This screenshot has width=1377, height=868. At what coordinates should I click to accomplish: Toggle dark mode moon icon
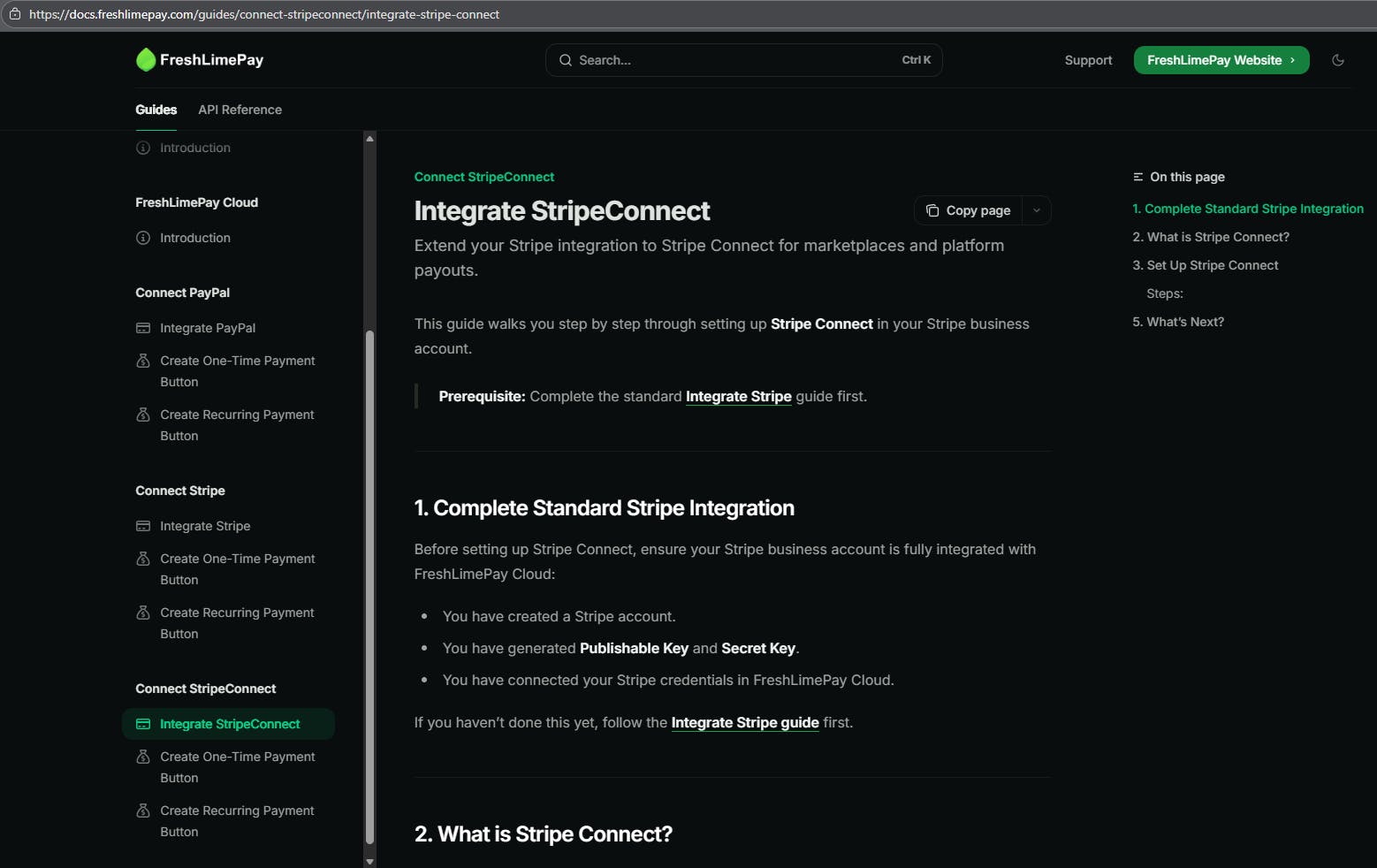pos(1338,60)
